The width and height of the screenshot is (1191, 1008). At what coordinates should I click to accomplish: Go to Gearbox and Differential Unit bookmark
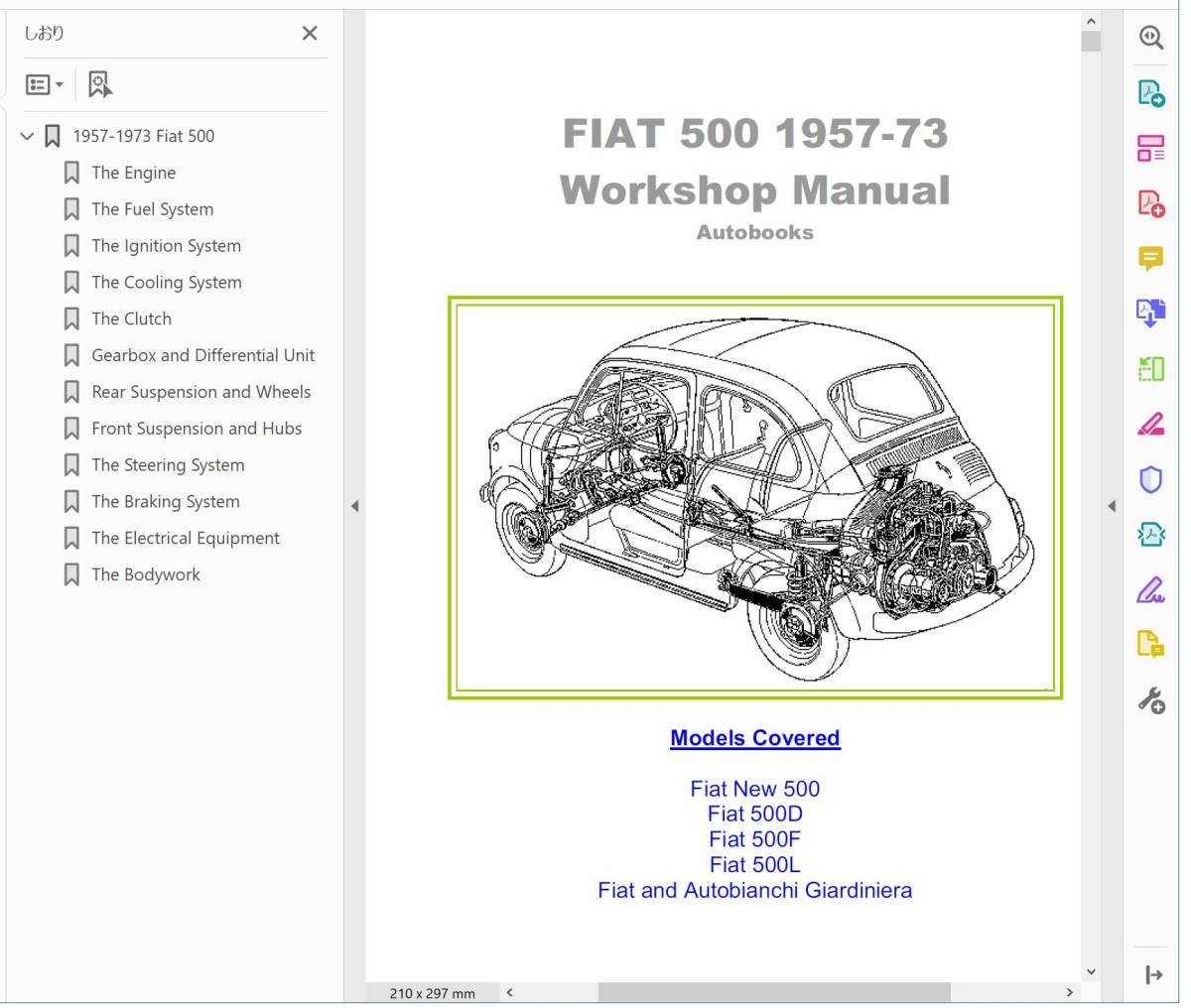[202, 355]
